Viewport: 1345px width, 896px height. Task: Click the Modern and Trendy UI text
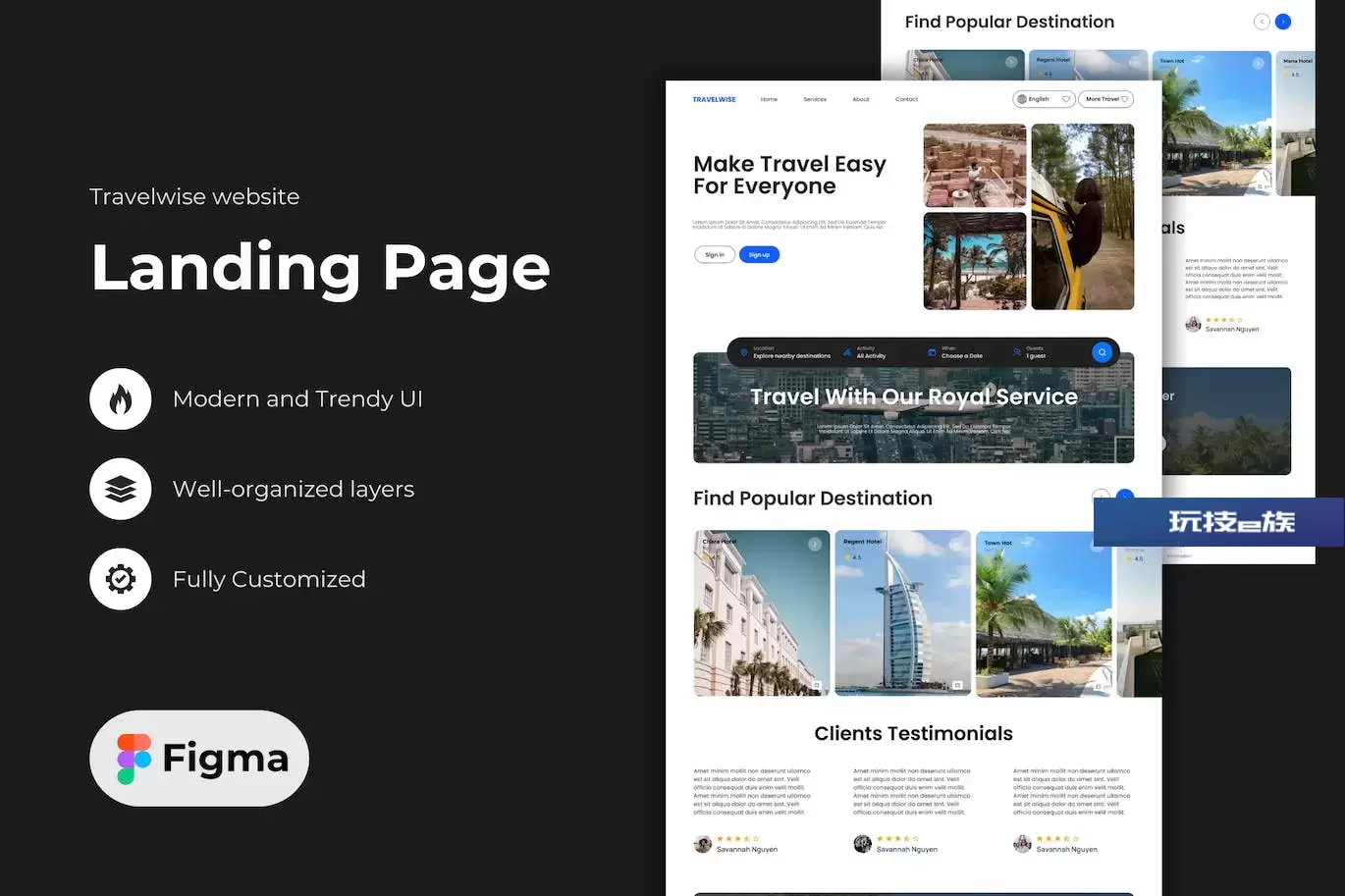(297, 399)
